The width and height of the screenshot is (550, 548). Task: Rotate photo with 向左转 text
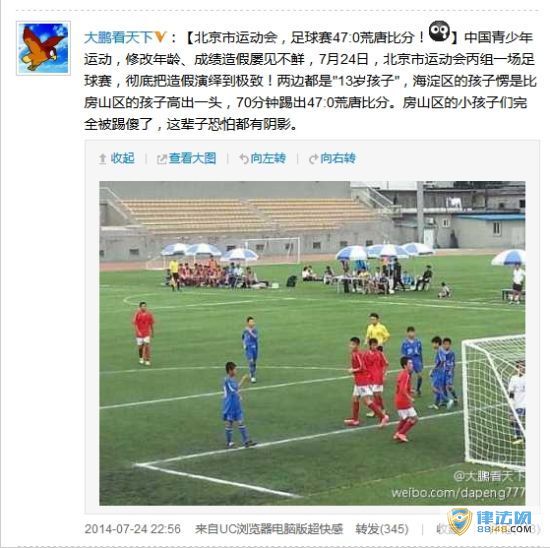(268, 159)
